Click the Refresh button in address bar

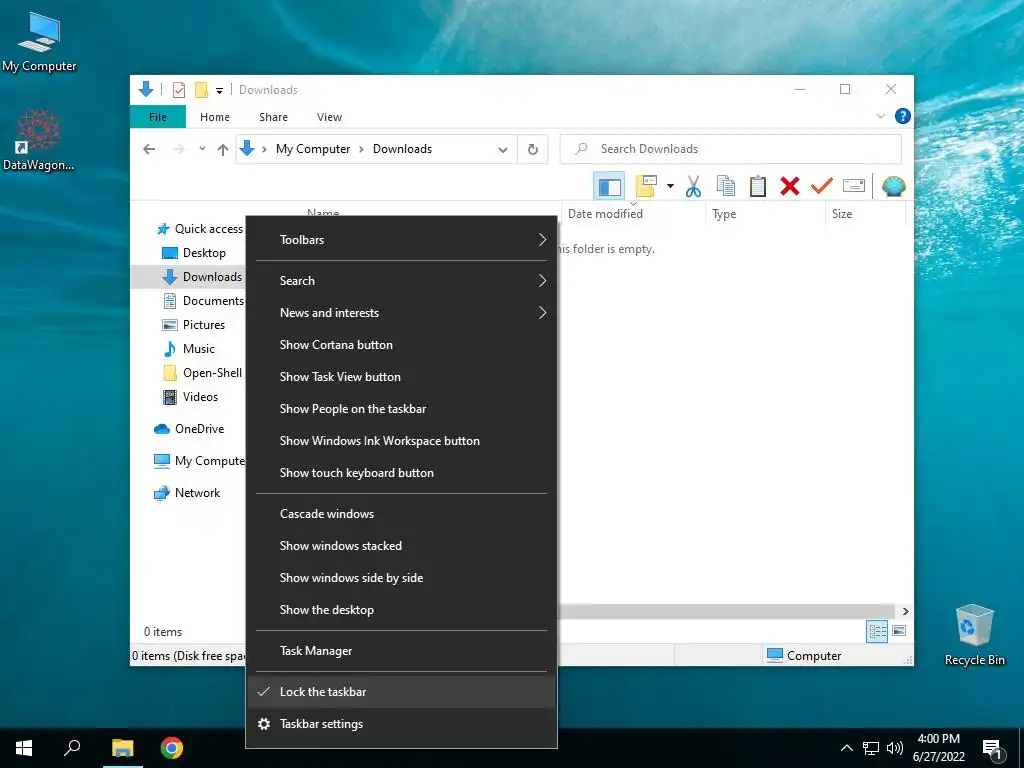[533, 150]
